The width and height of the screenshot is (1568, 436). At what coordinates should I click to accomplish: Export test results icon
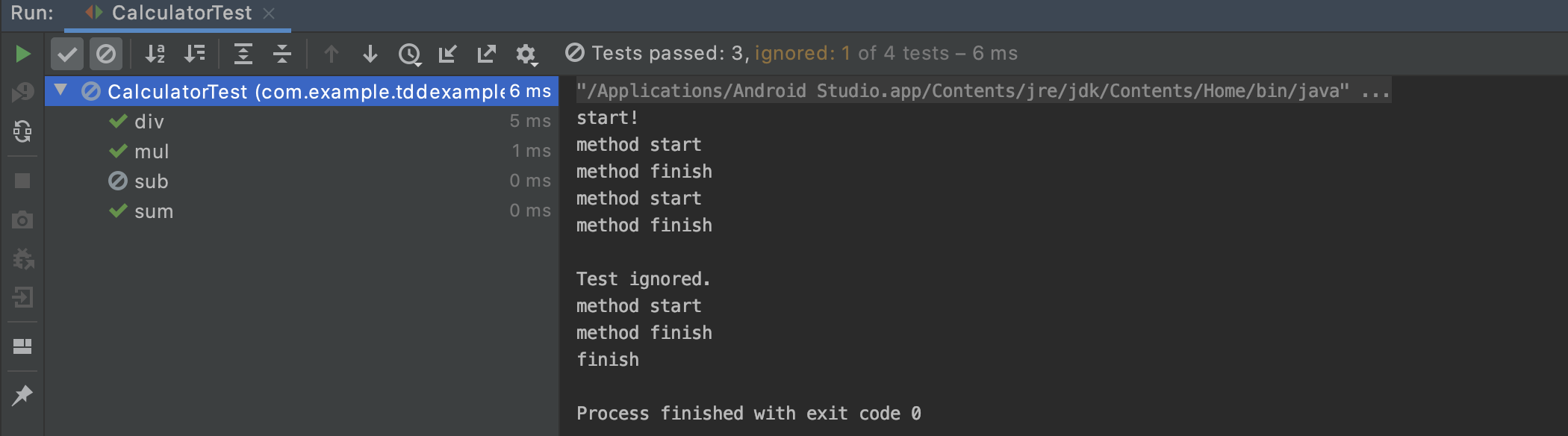(x=487, y=54)
